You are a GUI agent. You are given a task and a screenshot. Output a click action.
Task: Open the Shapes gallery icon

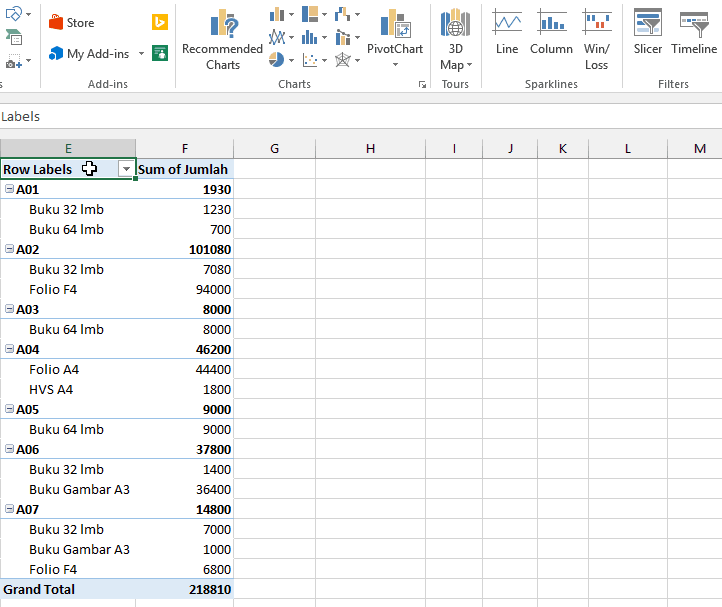click(14, 13)
